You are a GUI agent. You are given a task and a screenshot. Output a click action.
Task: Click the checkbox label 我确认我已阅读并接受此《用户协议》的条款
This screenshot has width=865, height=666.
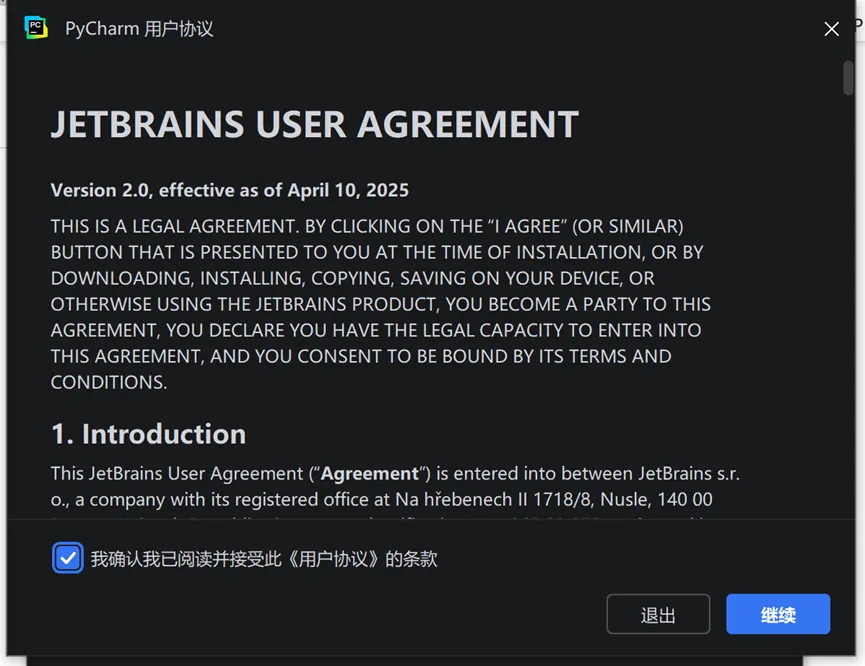[264, 559]
